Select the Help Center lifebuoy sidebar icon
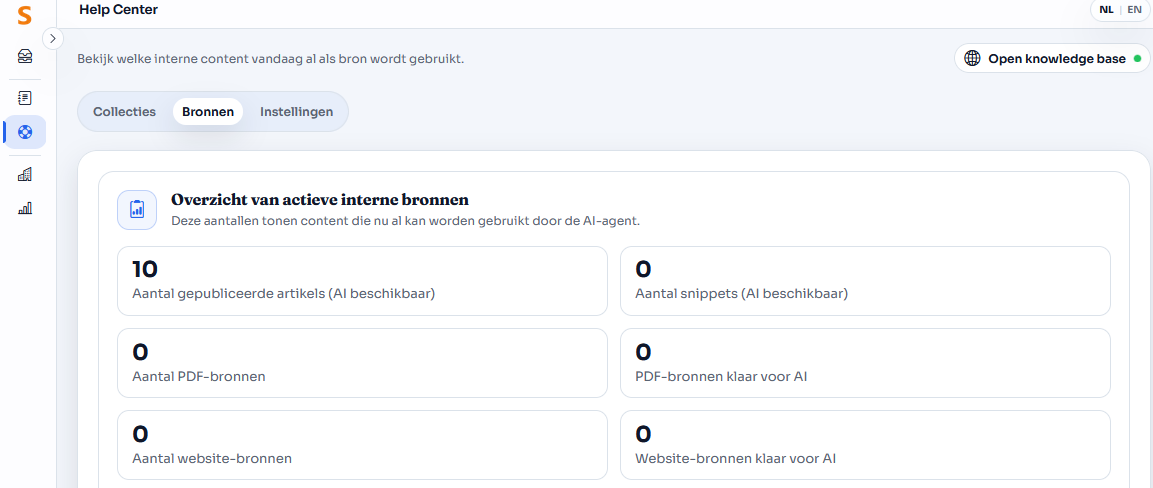 [25, 132]
